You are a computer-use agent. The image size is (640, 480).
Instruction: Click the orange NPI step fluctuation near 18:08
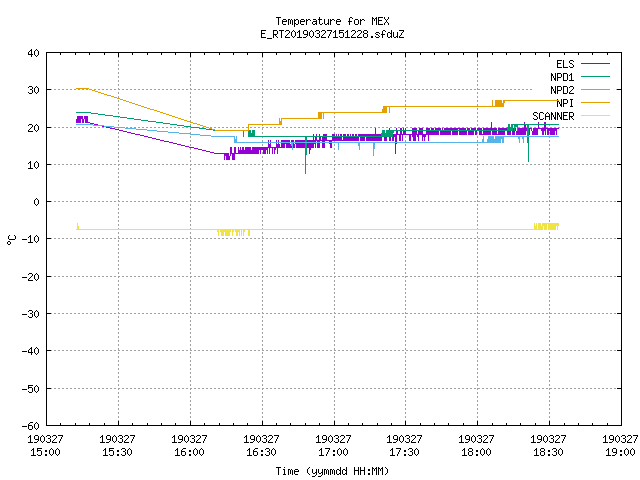click(x=498, y=103)
